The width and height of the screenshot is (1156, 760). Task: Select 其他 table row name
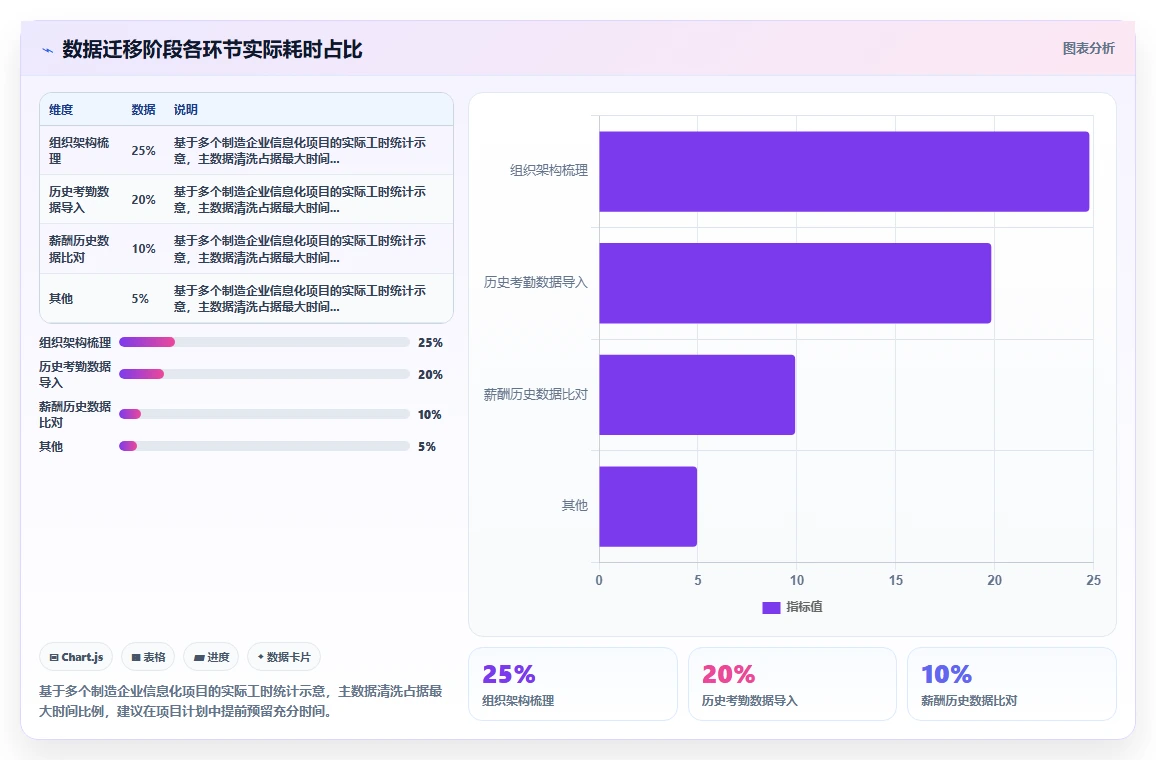[x=61, y=299]
